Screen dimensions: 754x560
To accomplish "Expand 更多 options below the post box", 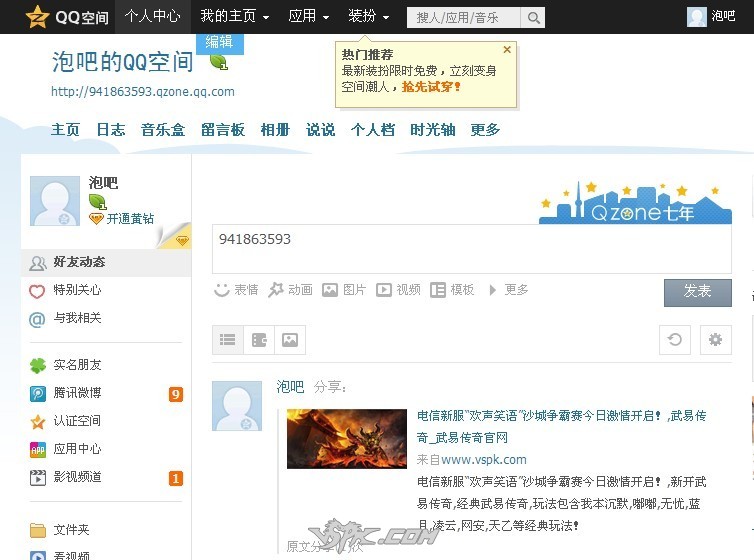I will click(x=509, y=290).
